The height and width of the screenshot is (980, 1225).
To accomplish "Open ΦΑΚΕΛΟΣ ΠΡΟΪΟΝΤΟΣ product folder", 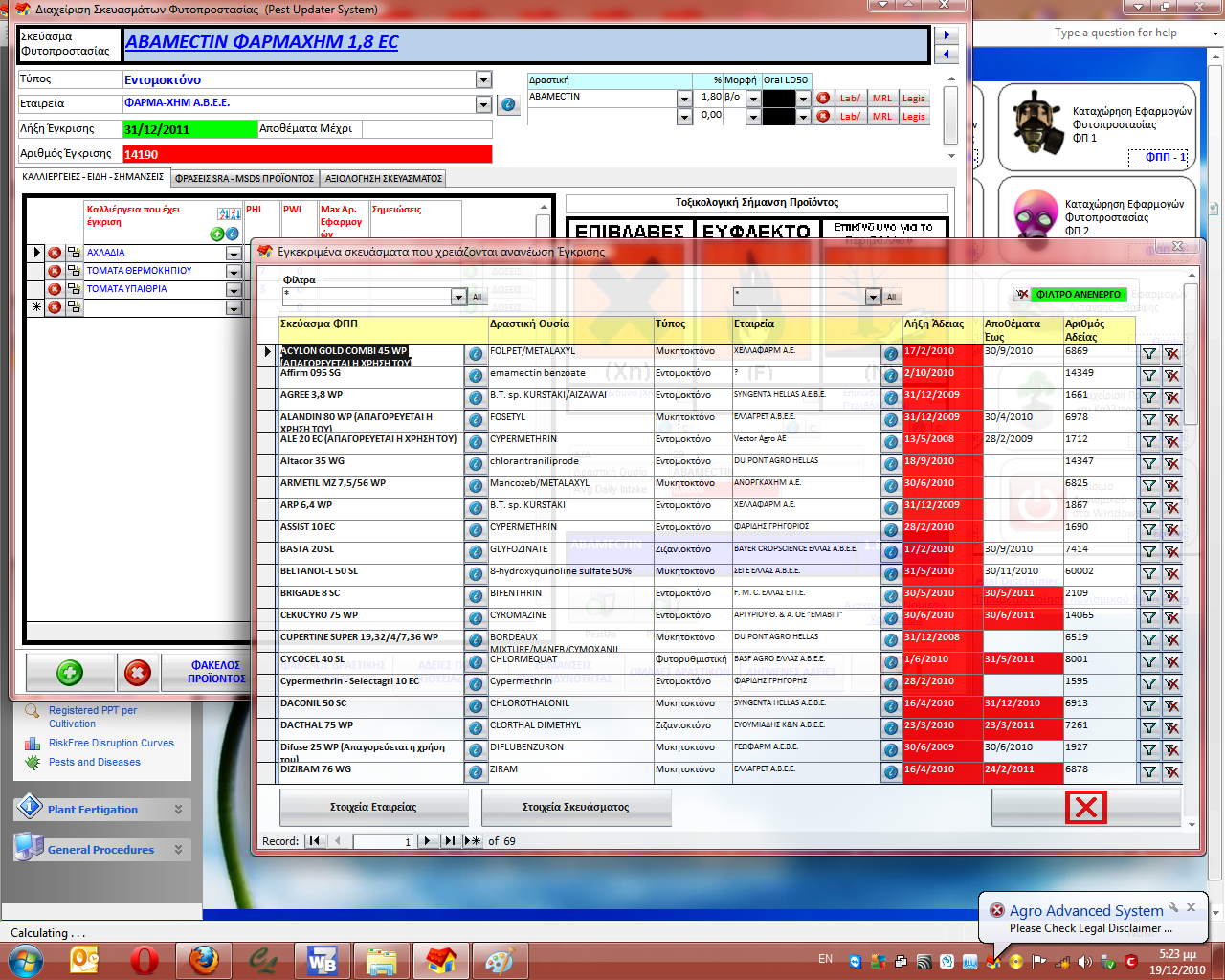I will pos(216,672).
